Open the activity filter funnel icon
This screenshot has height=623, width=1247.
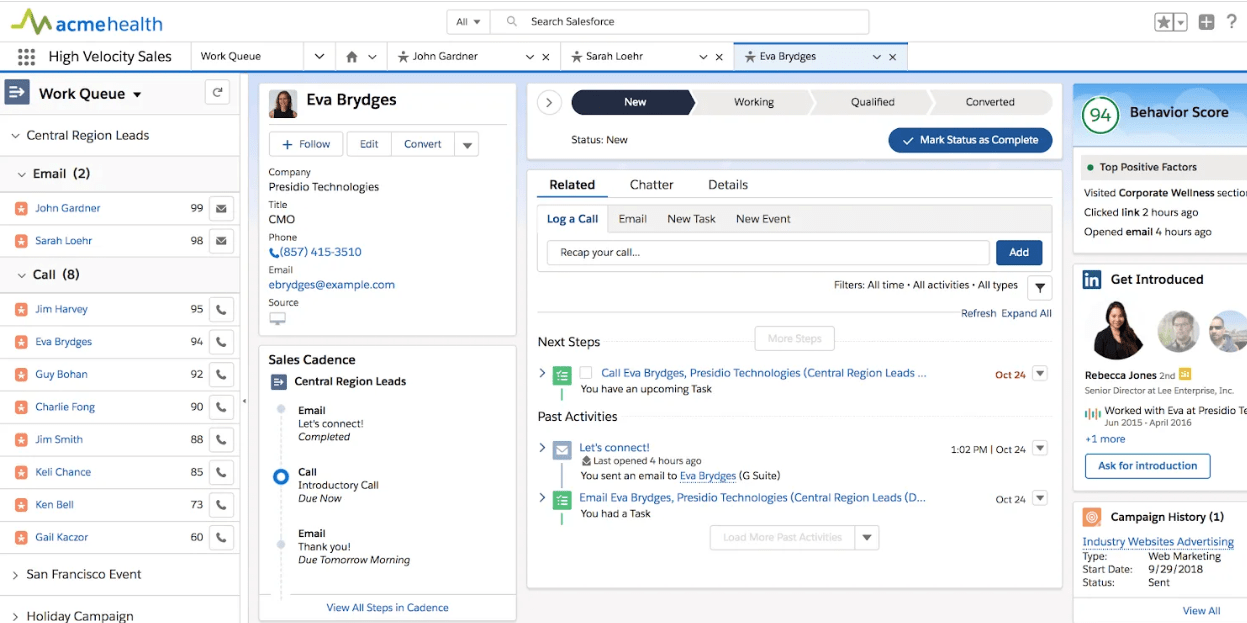click(1040, 288)
